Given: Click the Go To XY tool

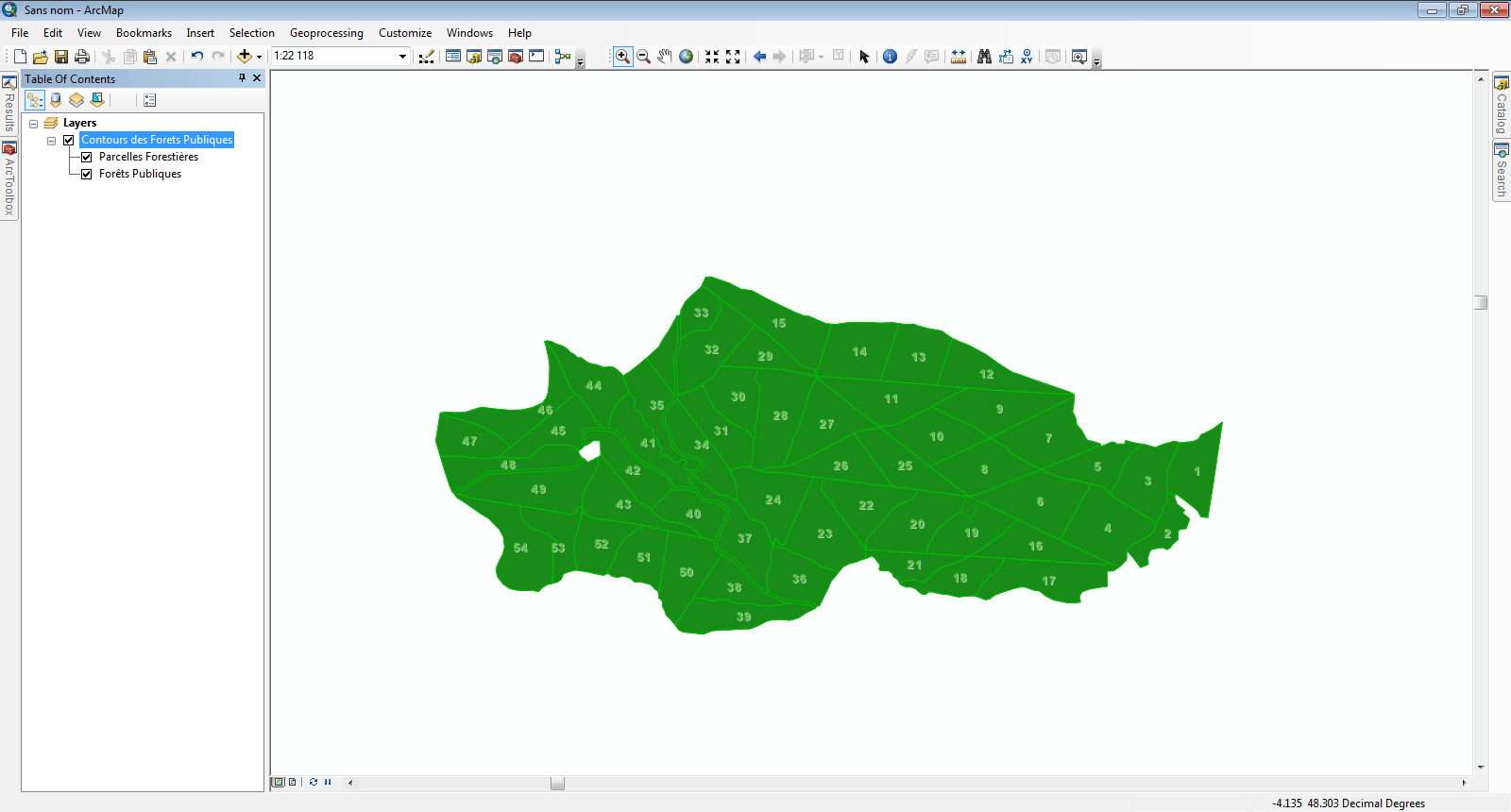Looking at the screenshot, I should pos(1027,57).
